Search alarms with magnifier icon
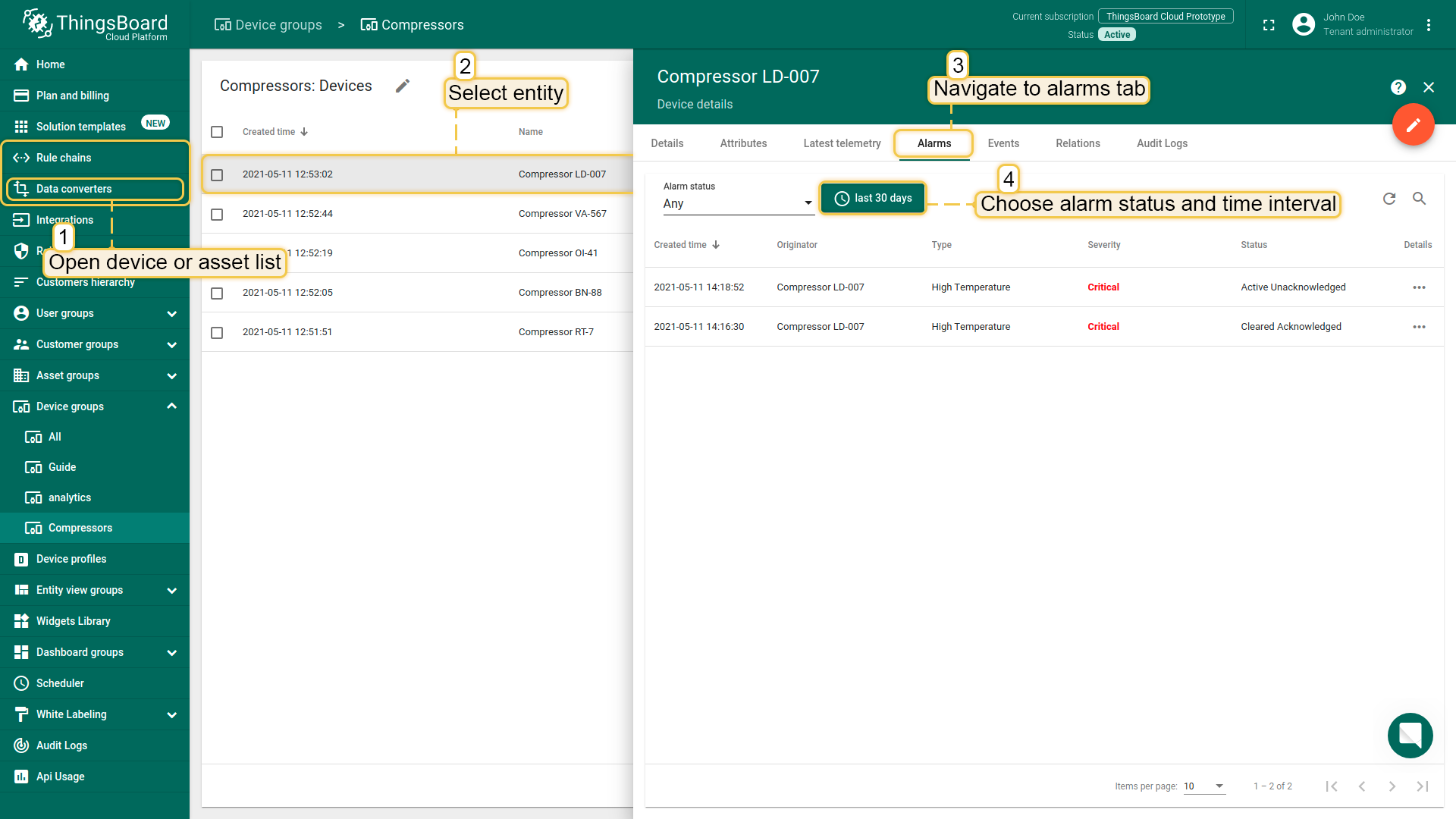 1420,199
